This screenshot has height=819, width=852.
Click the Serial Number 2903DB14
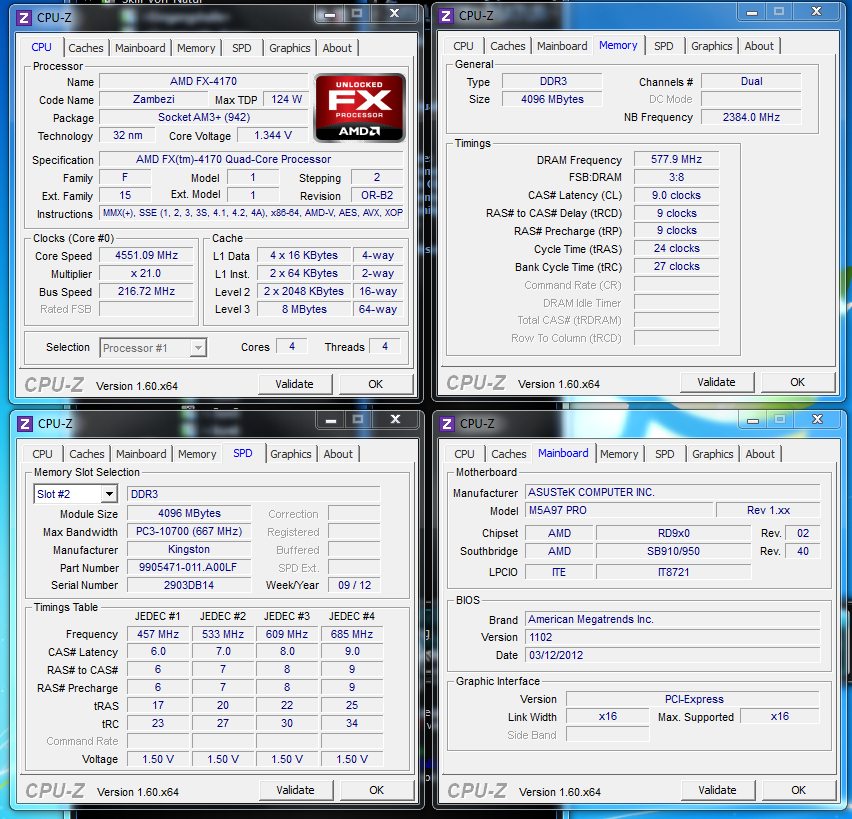[189, 585]
